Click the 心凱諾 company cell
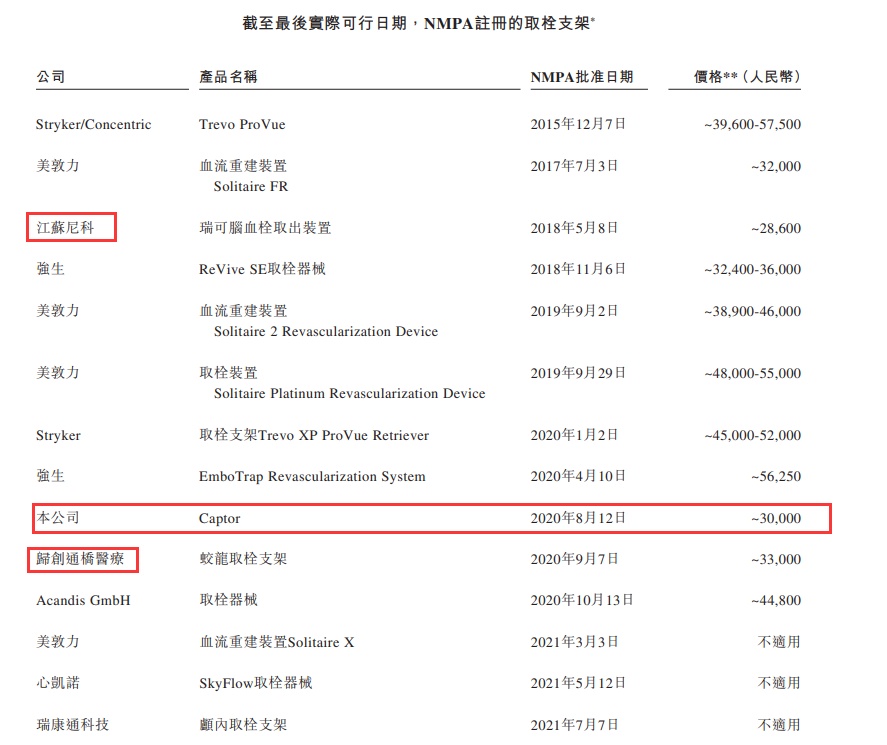This screenshot has height=745, width=887. click(x=58, y=683)
